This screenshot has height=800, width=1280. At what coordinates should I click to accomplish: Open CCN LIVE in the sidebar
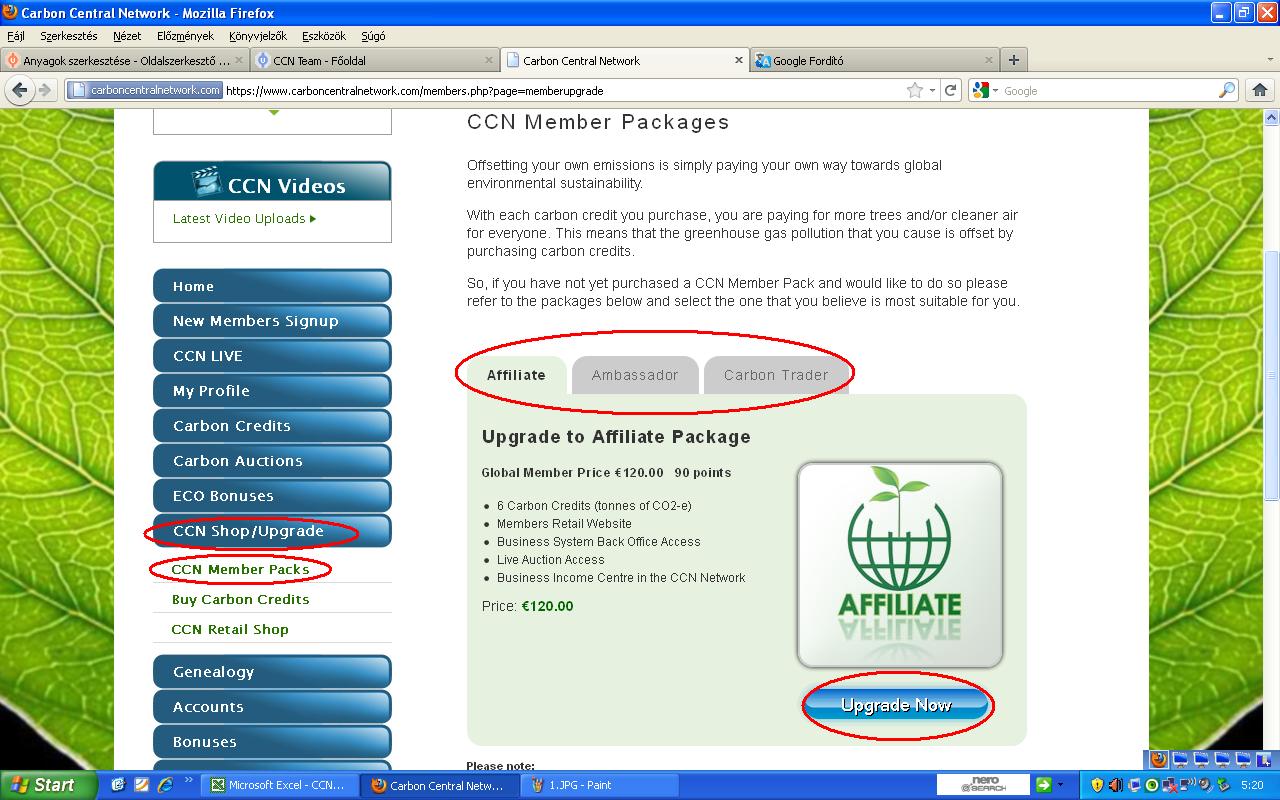272,356
